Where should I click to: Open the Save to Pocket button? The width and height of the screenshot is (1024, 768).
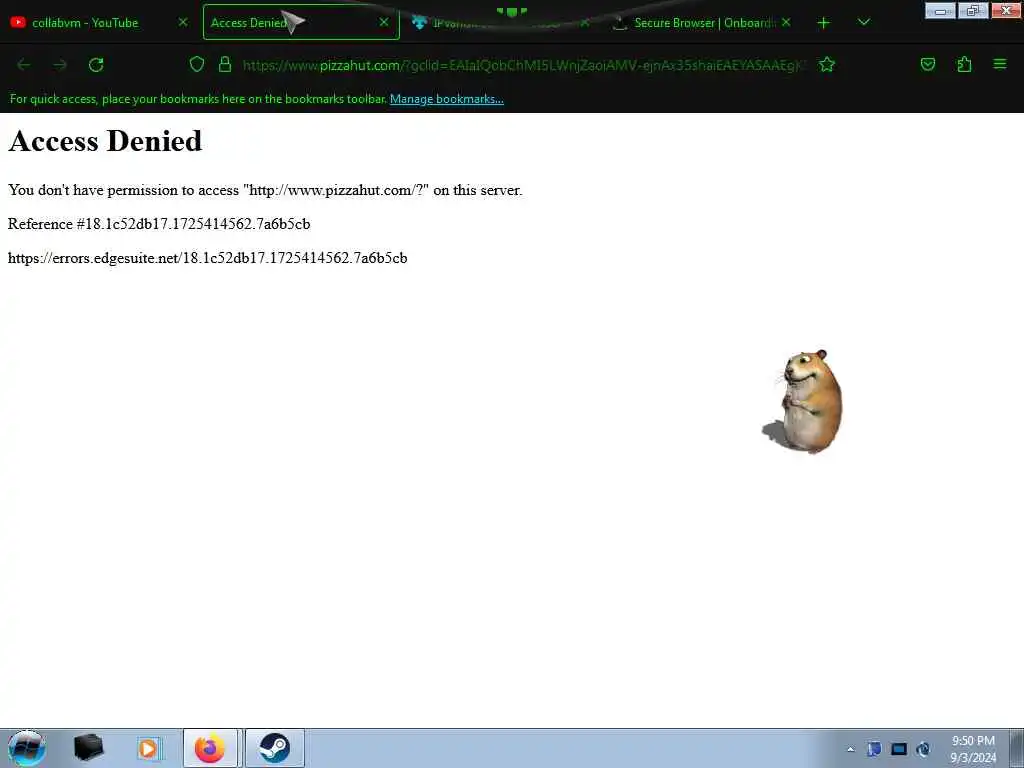[928, 65]
